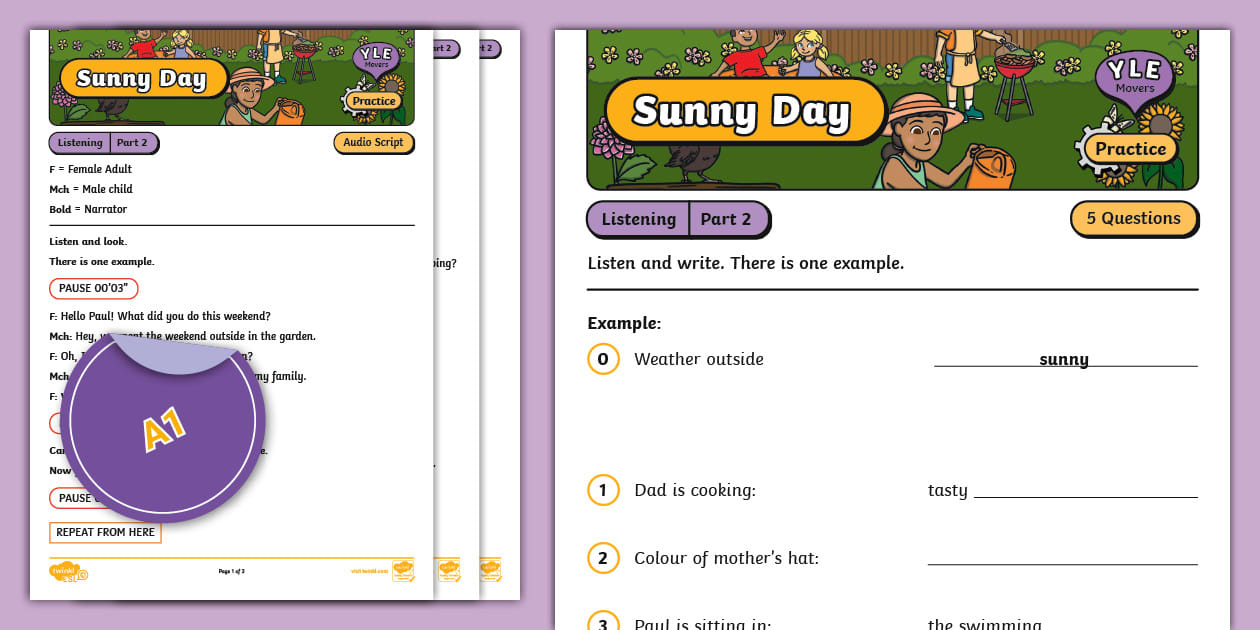This screenshot has width=1260, height=630.
Task: Click the Practice gear badge on right worksheet
Action: point(1128,149)
